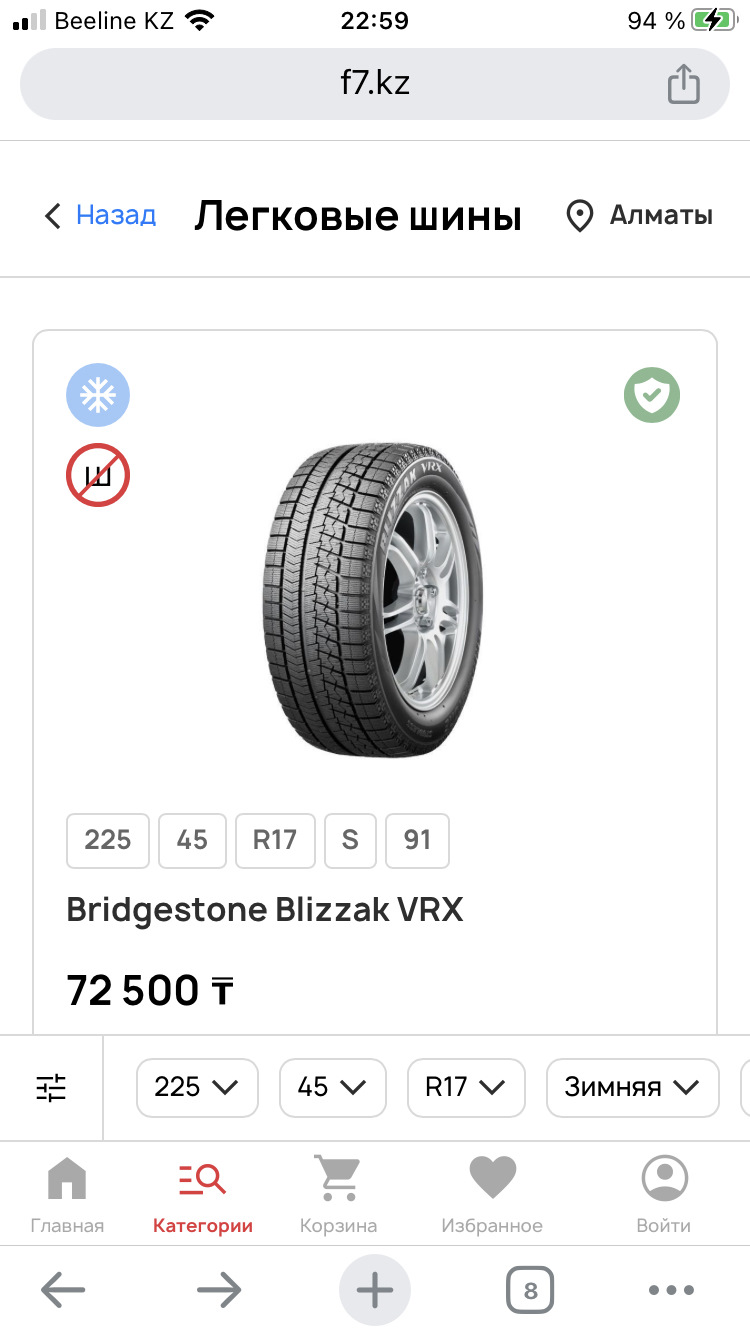Image resolution: width=750 pixels, height=1334 pixels.
Task: Go forward with browser forward arrow
Action: pos(220,1290)
